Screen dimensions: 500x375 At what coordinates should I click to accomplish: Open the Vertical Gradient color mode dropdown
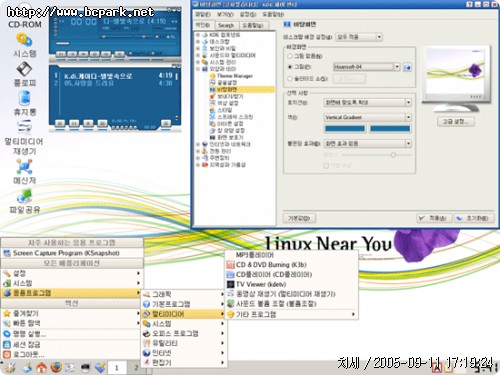368,117
